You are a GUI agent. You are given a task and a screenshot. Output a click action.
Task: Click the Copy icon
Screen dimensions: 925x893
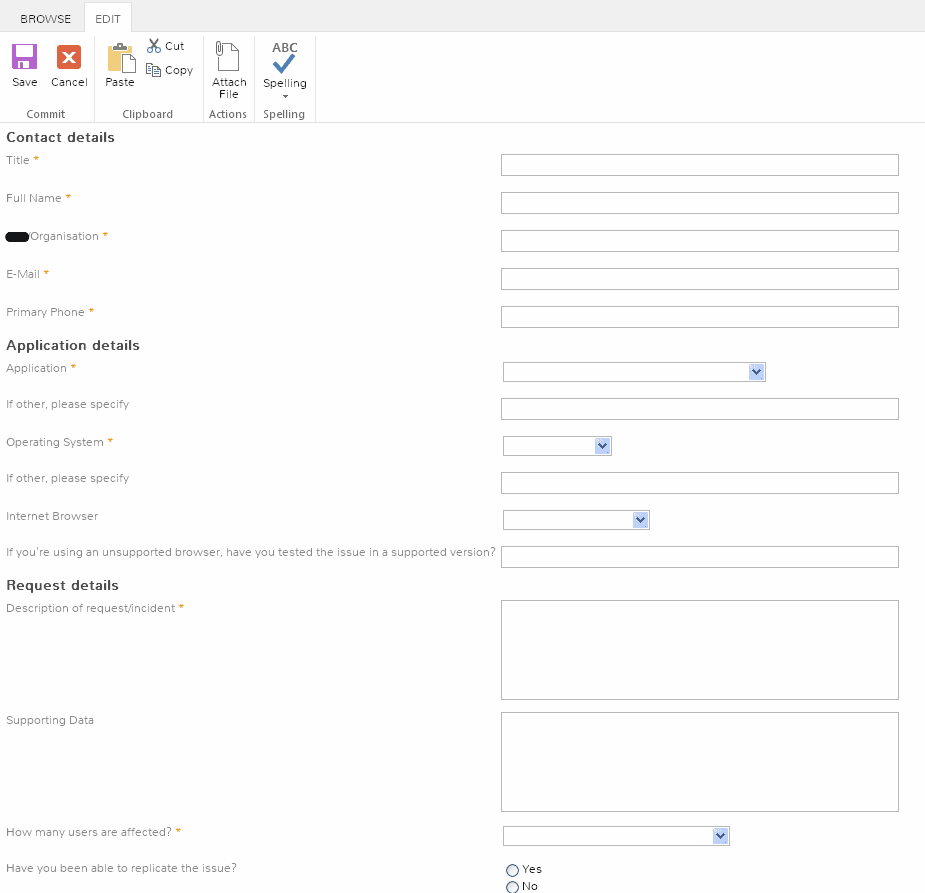click(170, 70)
